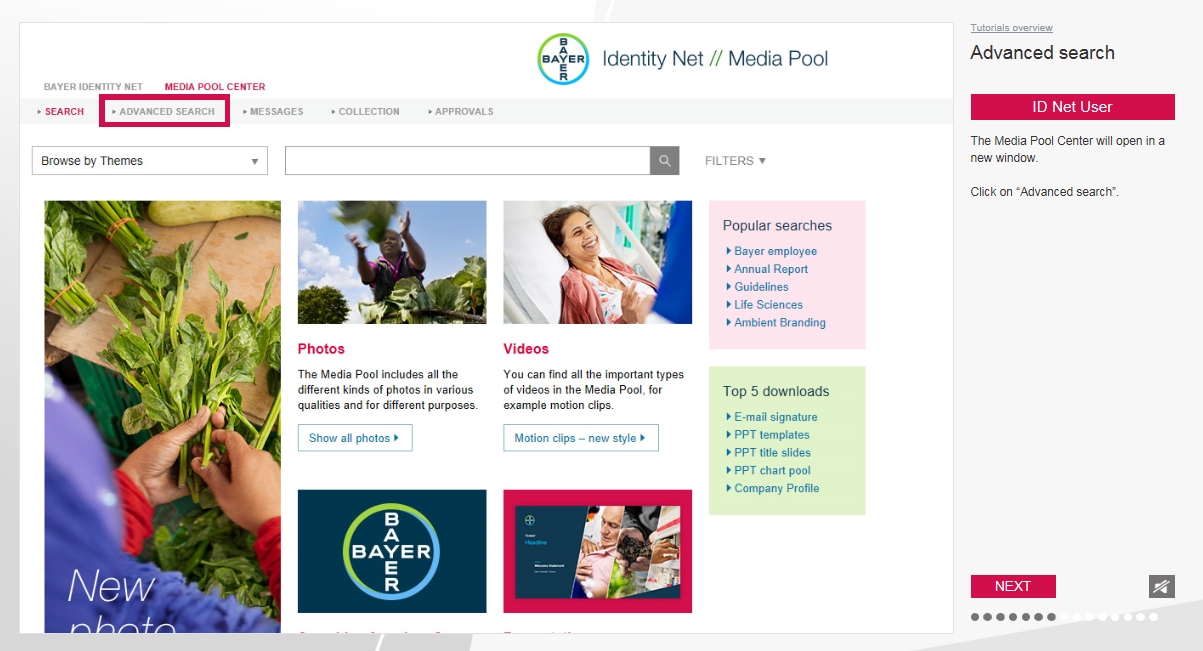Click the NEXT button

[x=1013, y=587]
